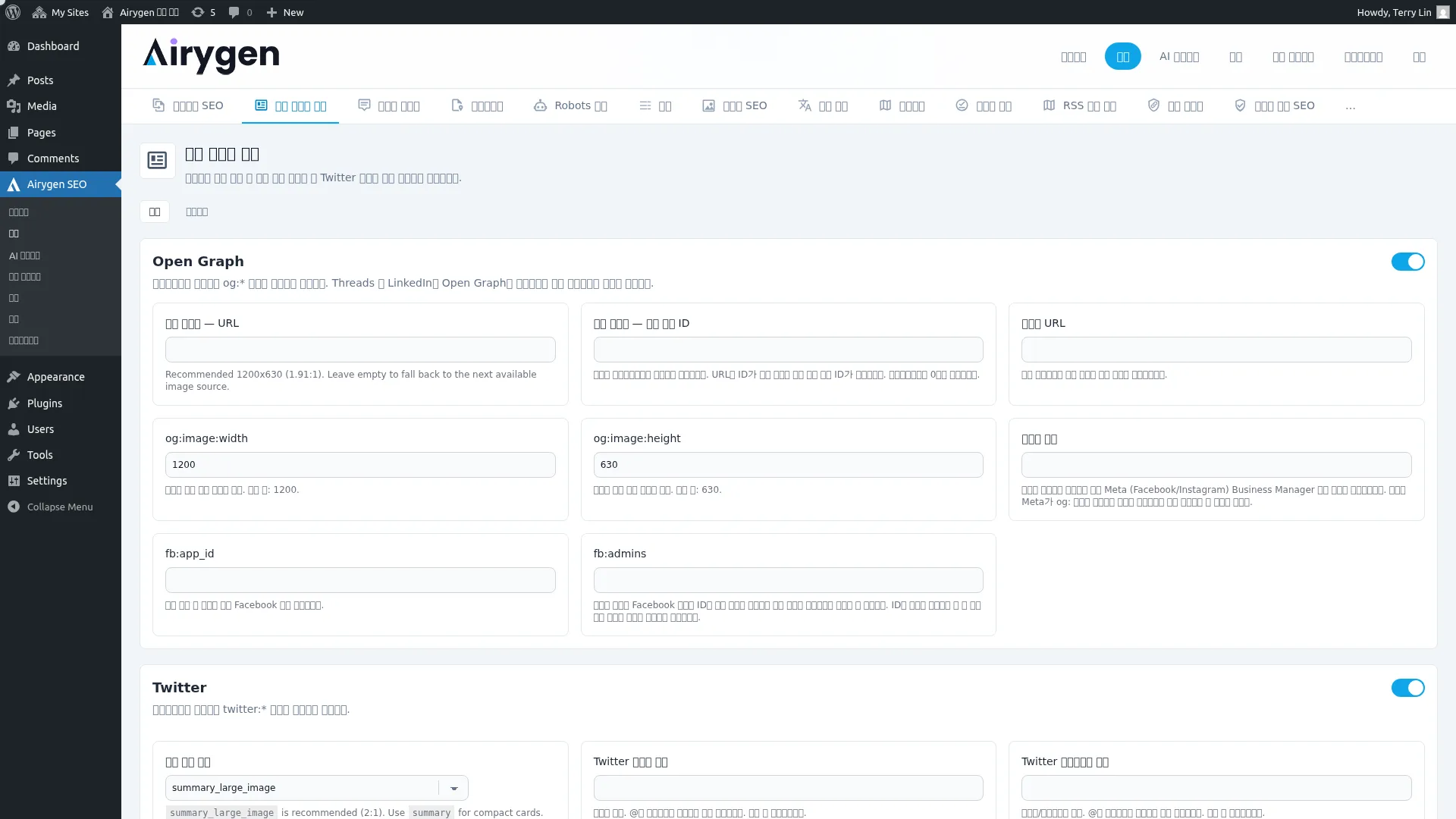Image resolution: width=1456 pixels, height=819 pixels.
Task: Open the summary_large_image card type dropdown
Action: [316, 788]
